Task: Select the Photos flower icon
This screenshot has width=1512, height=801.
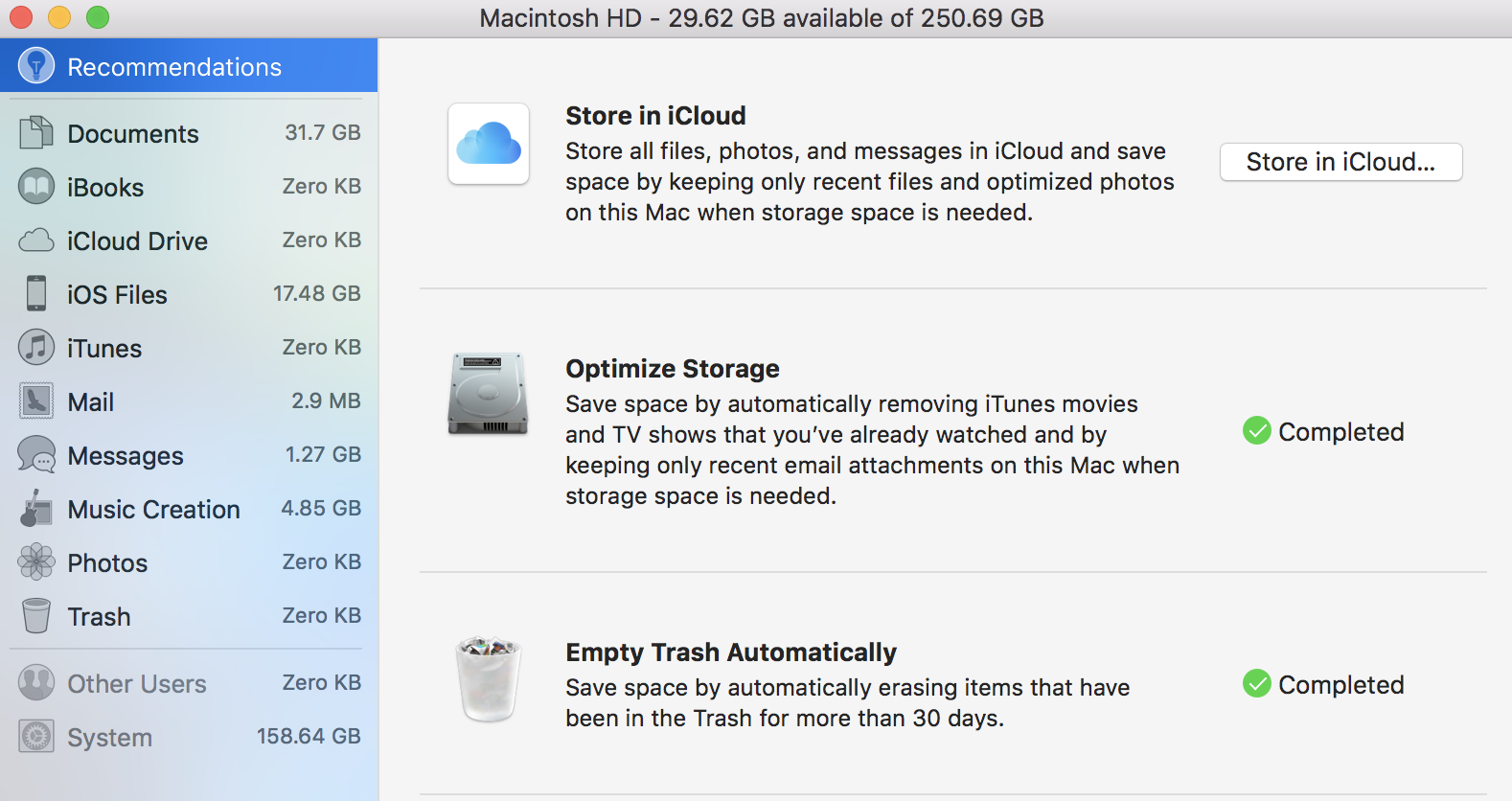Action: click(x=36, y=561)
